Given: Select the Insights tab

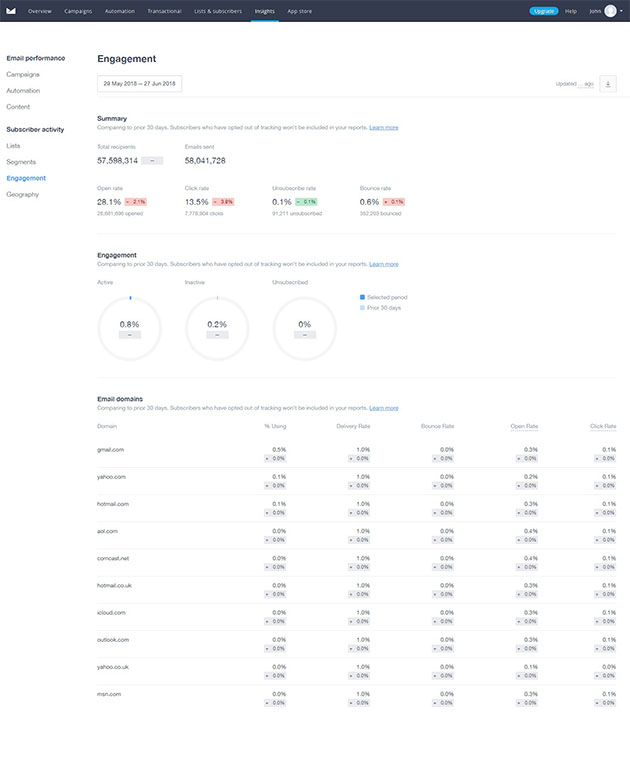Looking at the screenshot, I should pos(265,11).
